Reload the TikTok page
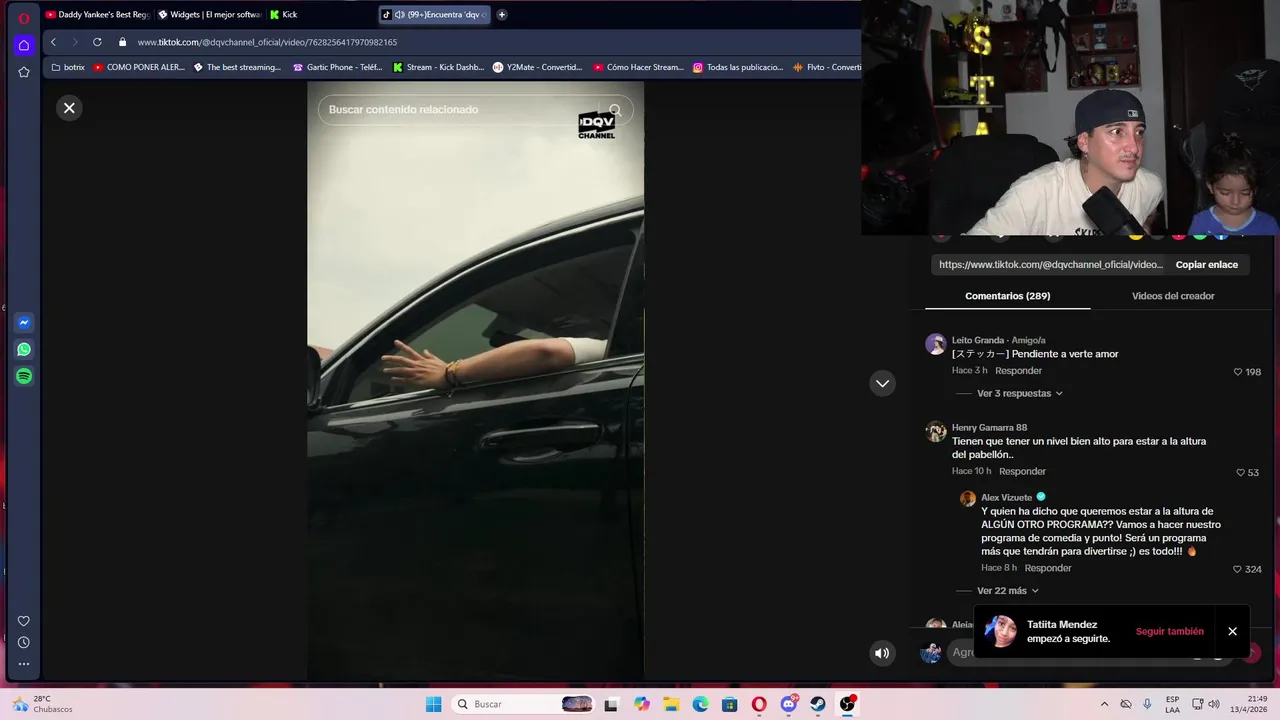 point(97,42)
